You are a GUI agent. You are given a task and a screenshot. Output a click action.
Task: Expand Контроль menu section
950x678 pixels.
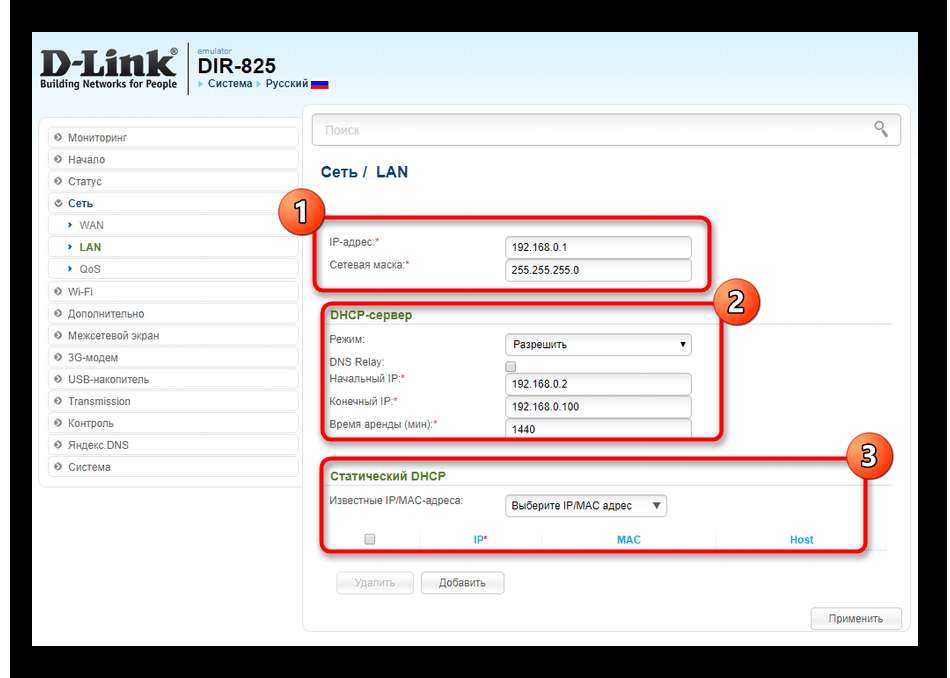tap(173, 422)
